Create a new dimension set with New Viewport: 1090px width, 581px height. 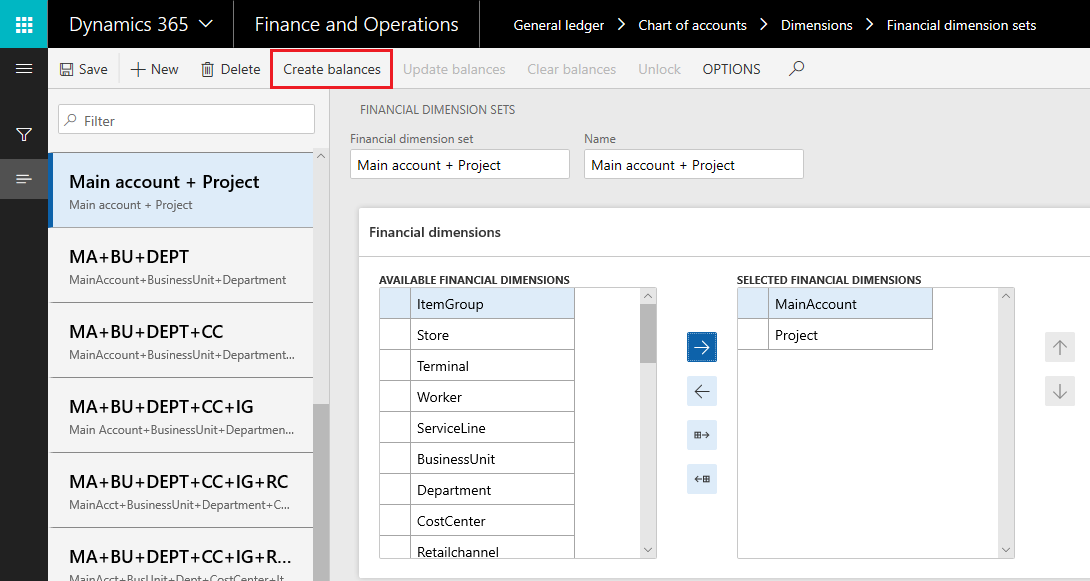154,69
